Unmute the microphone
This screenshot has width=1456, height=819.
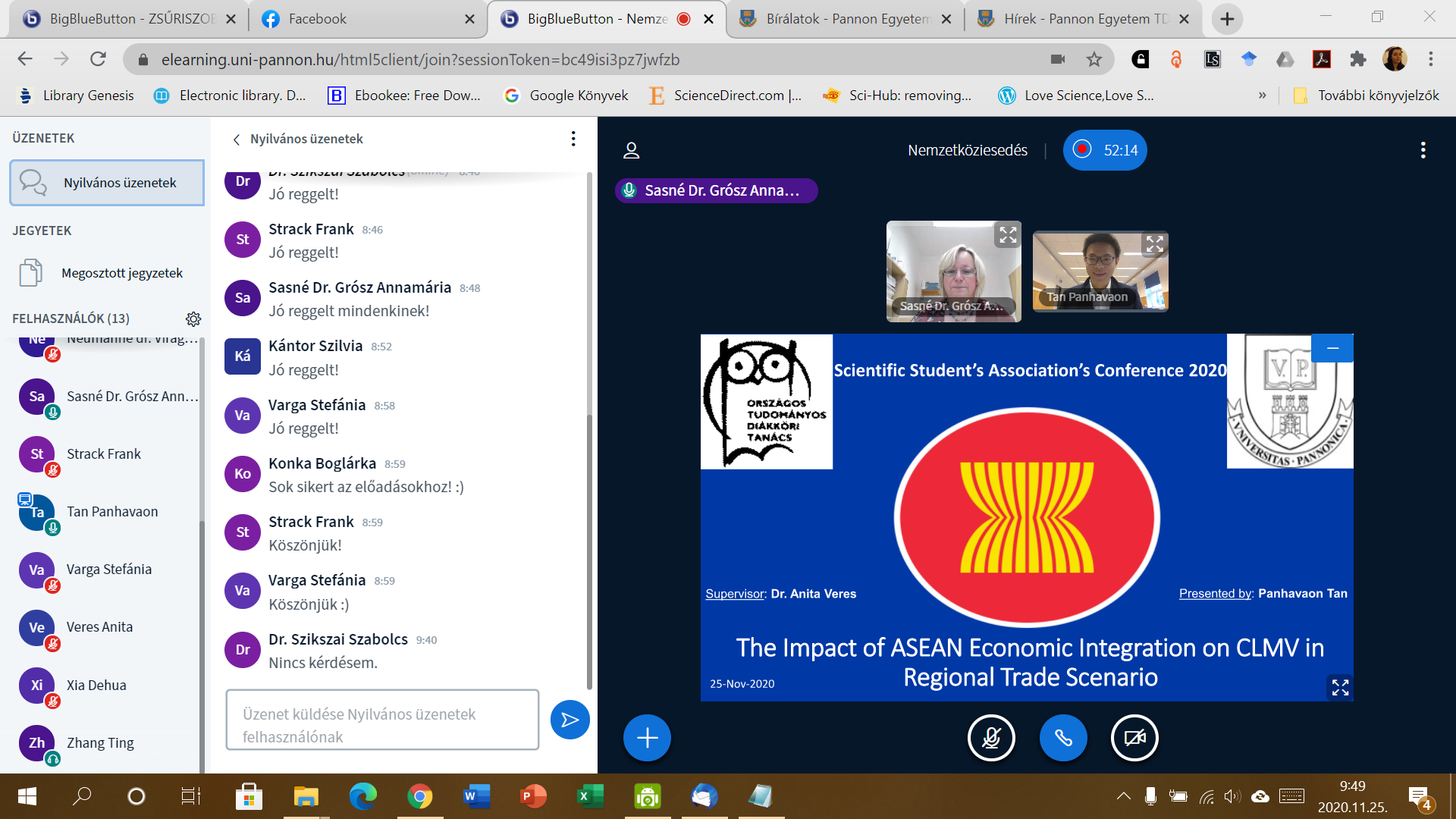pos(991,738)
